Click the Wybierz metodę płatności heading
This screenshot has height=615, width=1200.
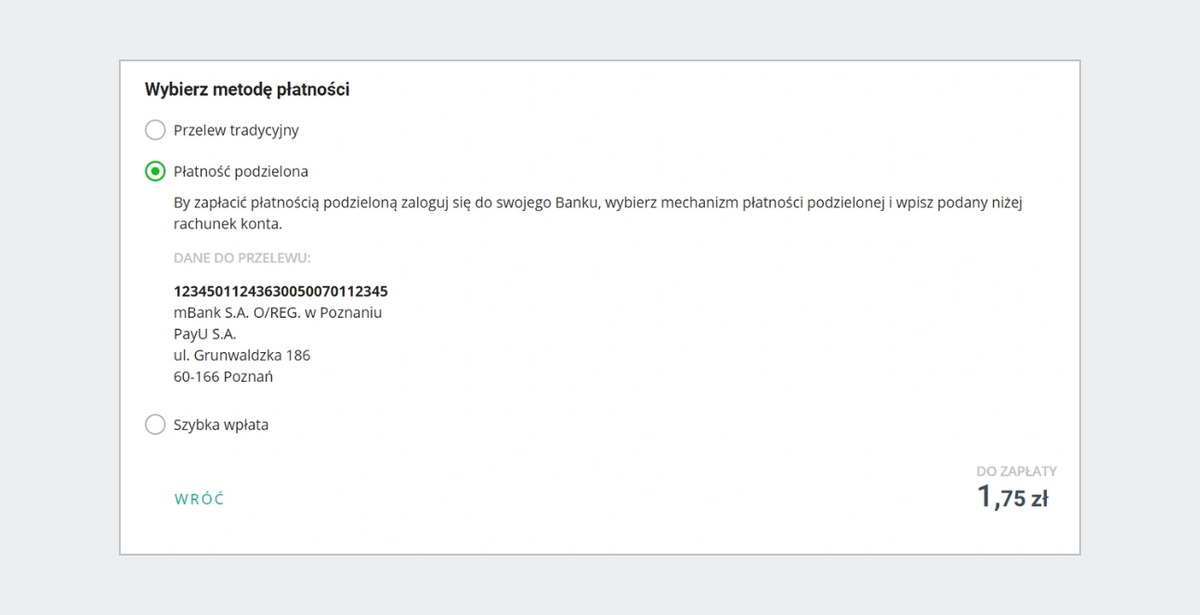247,90
